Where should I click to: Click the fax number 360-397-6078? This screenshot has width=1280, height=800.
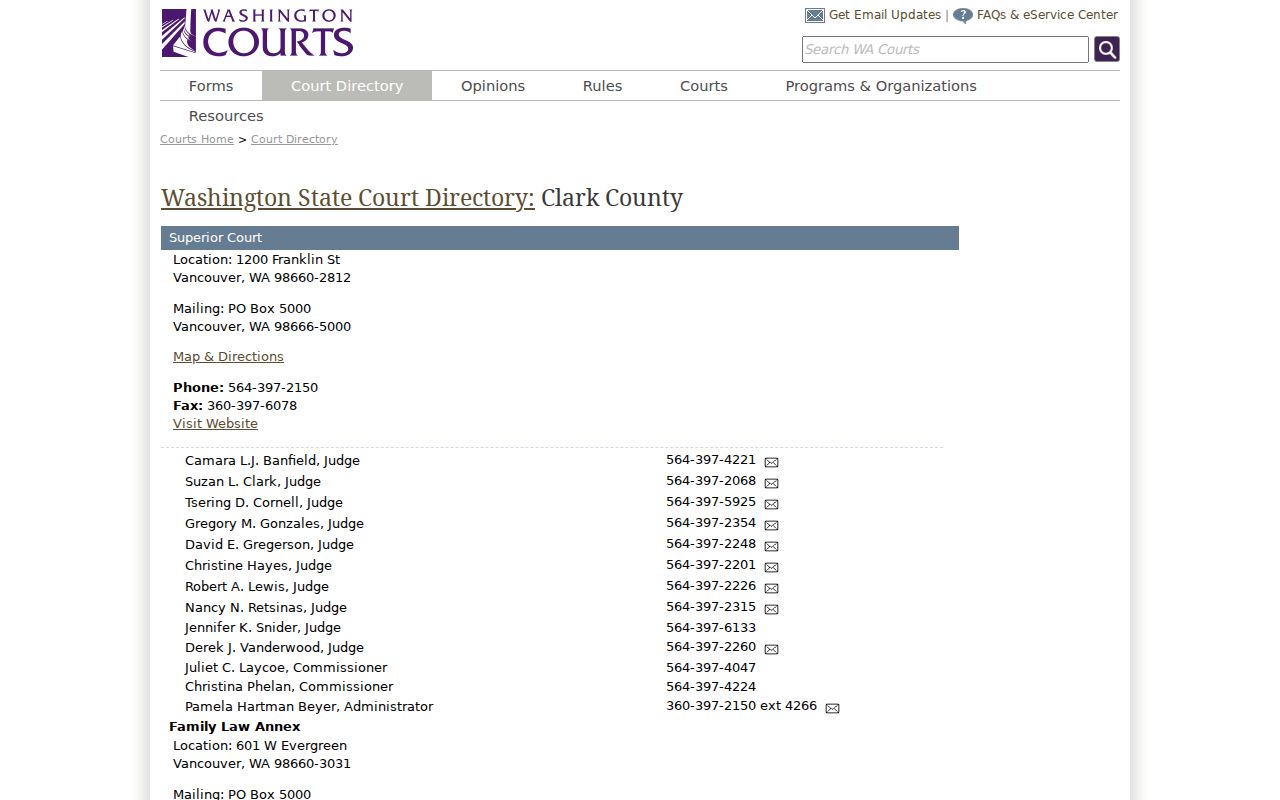click(x=252, y=406)
